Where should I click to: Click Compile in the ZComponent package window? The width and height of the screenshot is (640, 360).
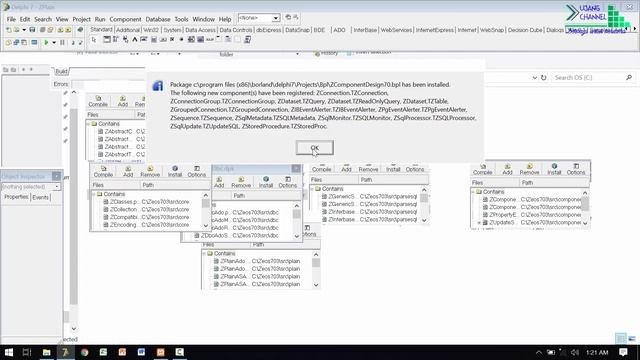pos(482,169)
